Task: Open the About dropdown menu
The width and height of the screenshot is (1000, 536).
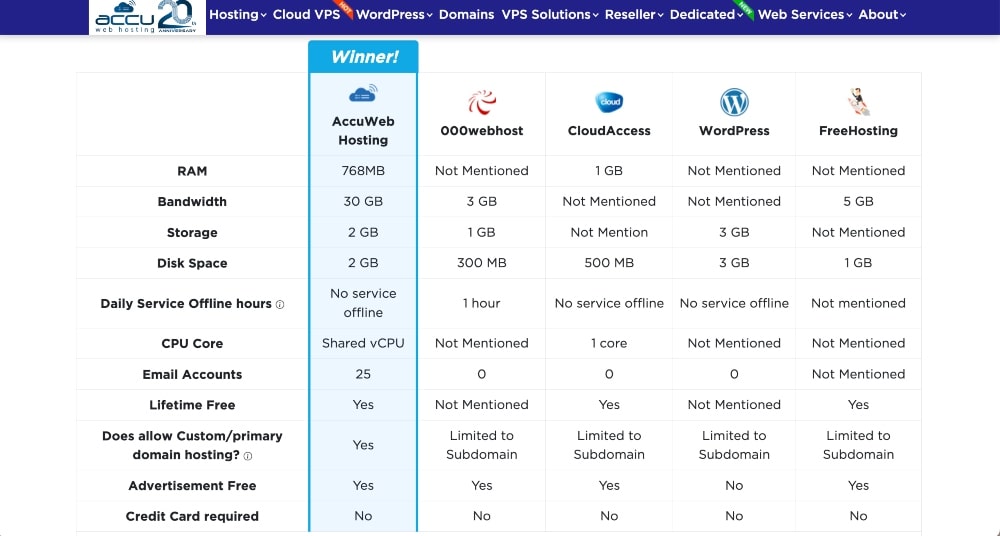Action: click(882, 15)
